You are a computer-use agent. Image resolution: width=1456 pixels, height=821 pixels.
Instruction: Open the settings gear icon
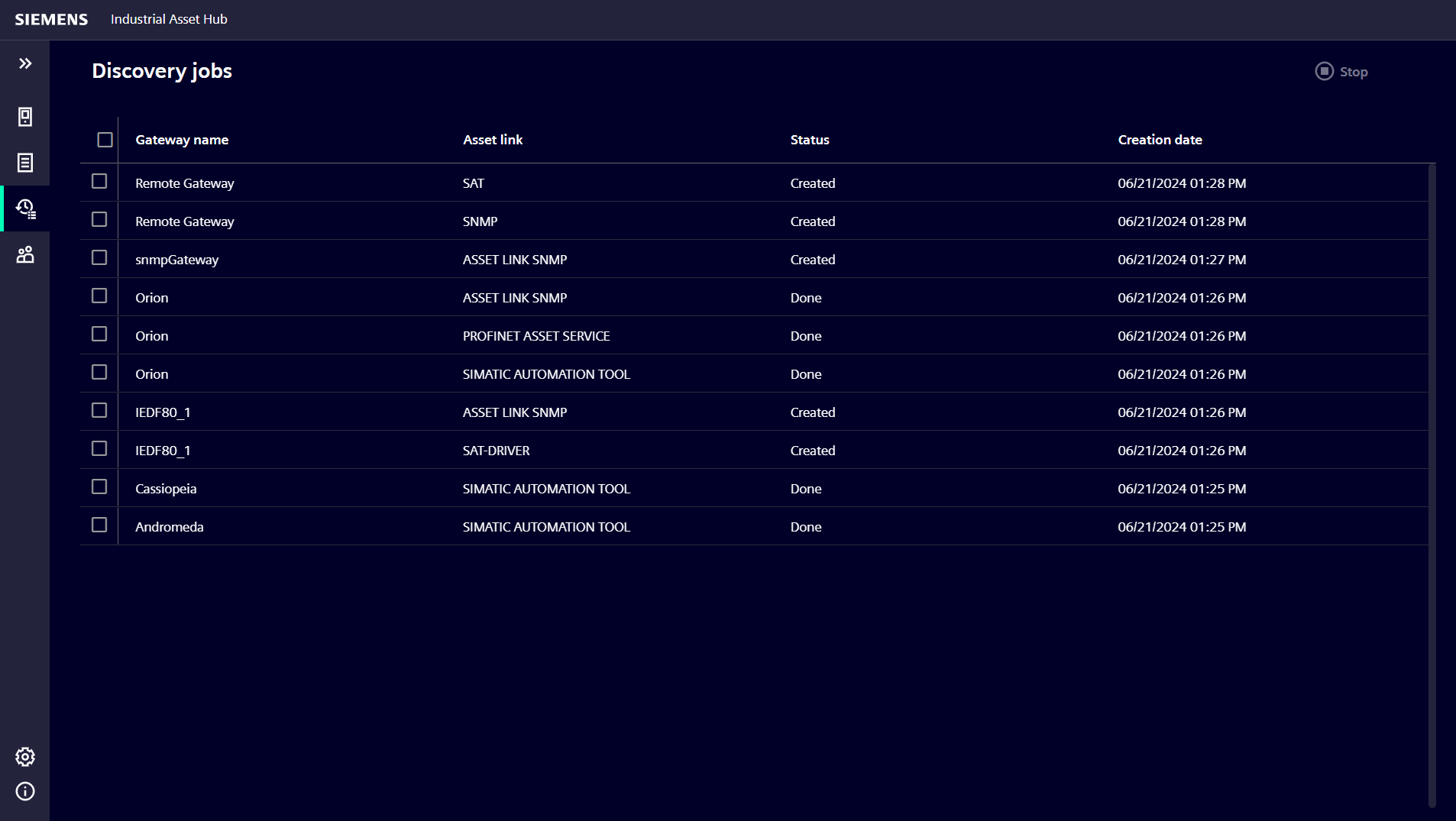tap(25, 756)
